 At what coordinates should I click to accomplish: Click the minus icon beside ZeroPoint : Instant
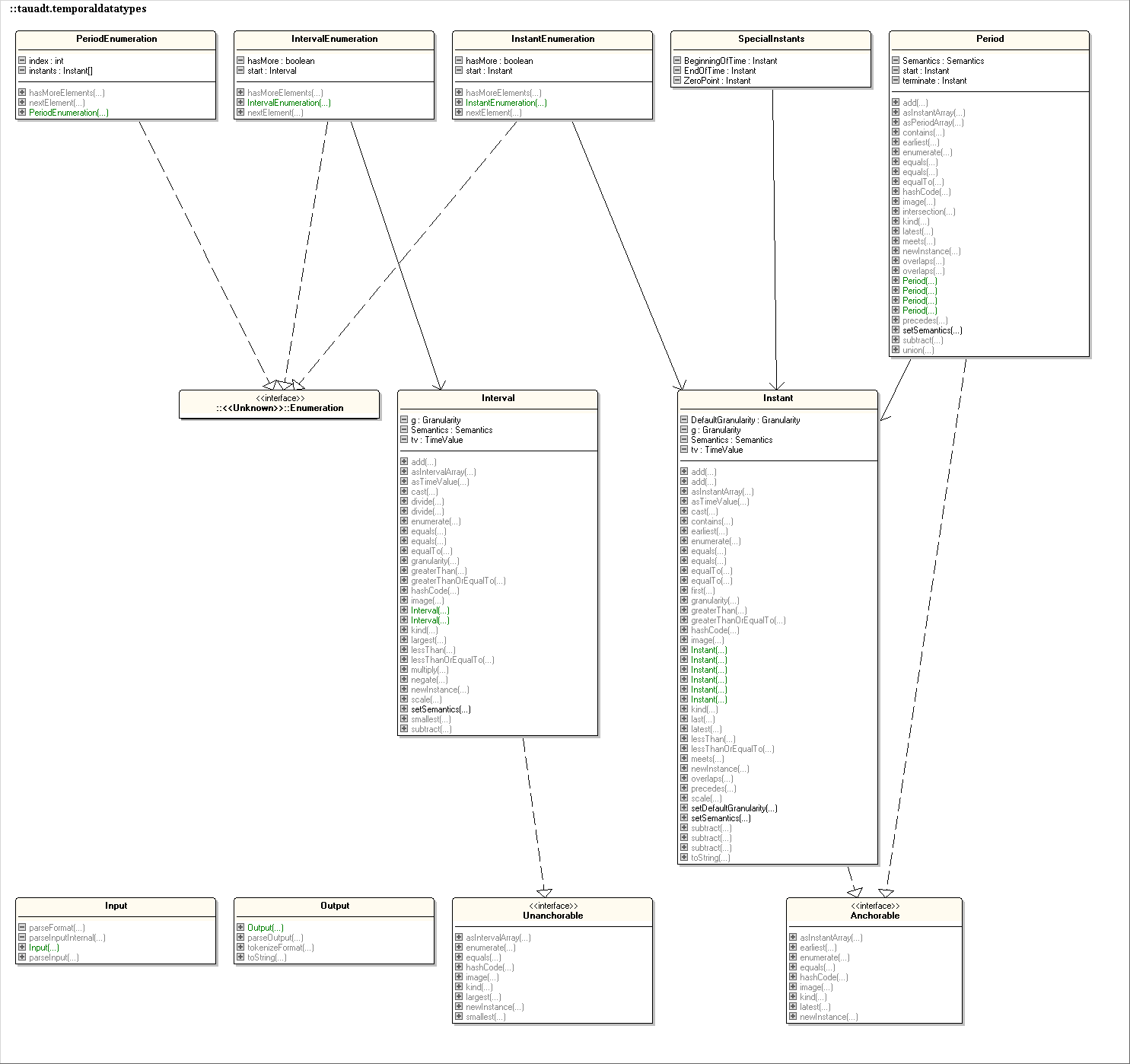pos(677,81)
